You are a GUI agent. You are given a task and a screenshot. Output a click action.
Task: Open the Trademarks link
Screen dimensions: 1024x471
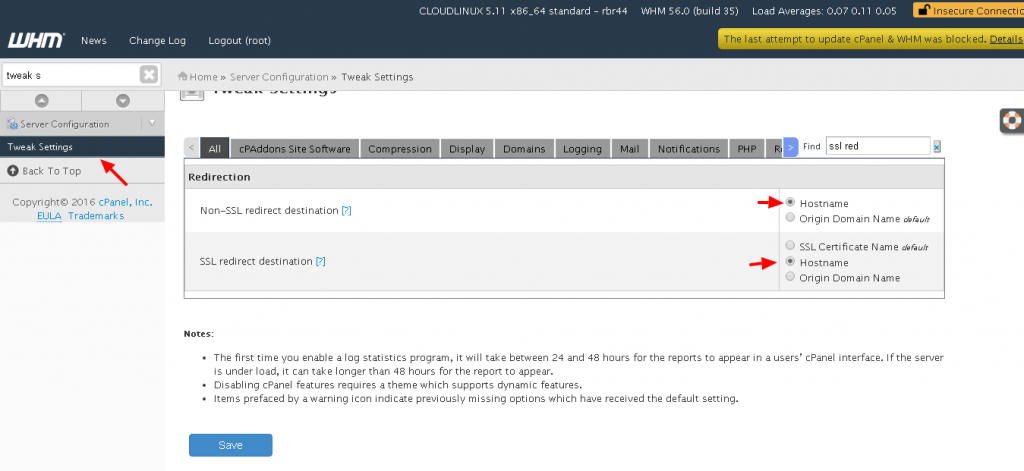click(x=96, y=216)
